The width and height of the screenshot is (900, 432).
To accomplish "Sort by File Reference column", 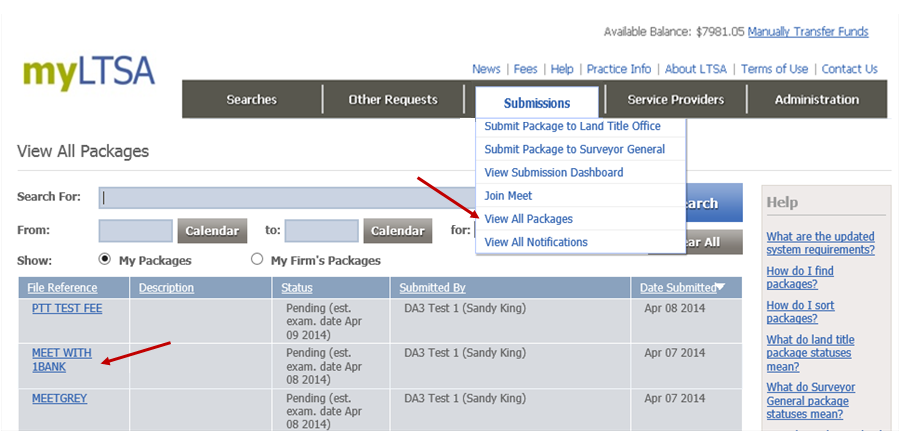I will [x=62, y=288].
